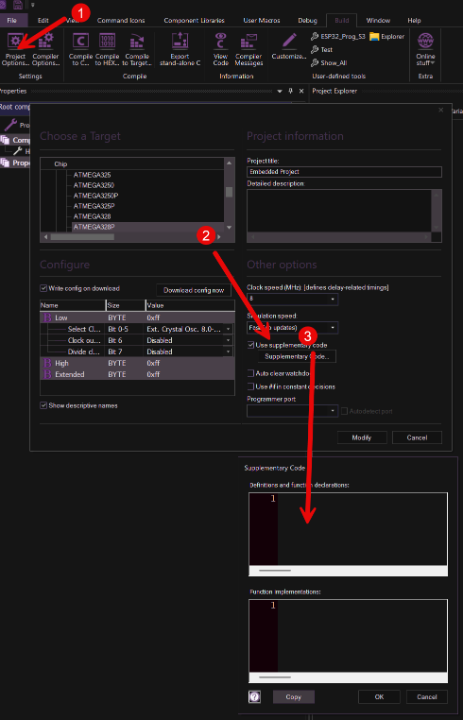The height and width of the screenshot is (720, 463).
Task: Click the Project title input field
Action: click(344, 172)
